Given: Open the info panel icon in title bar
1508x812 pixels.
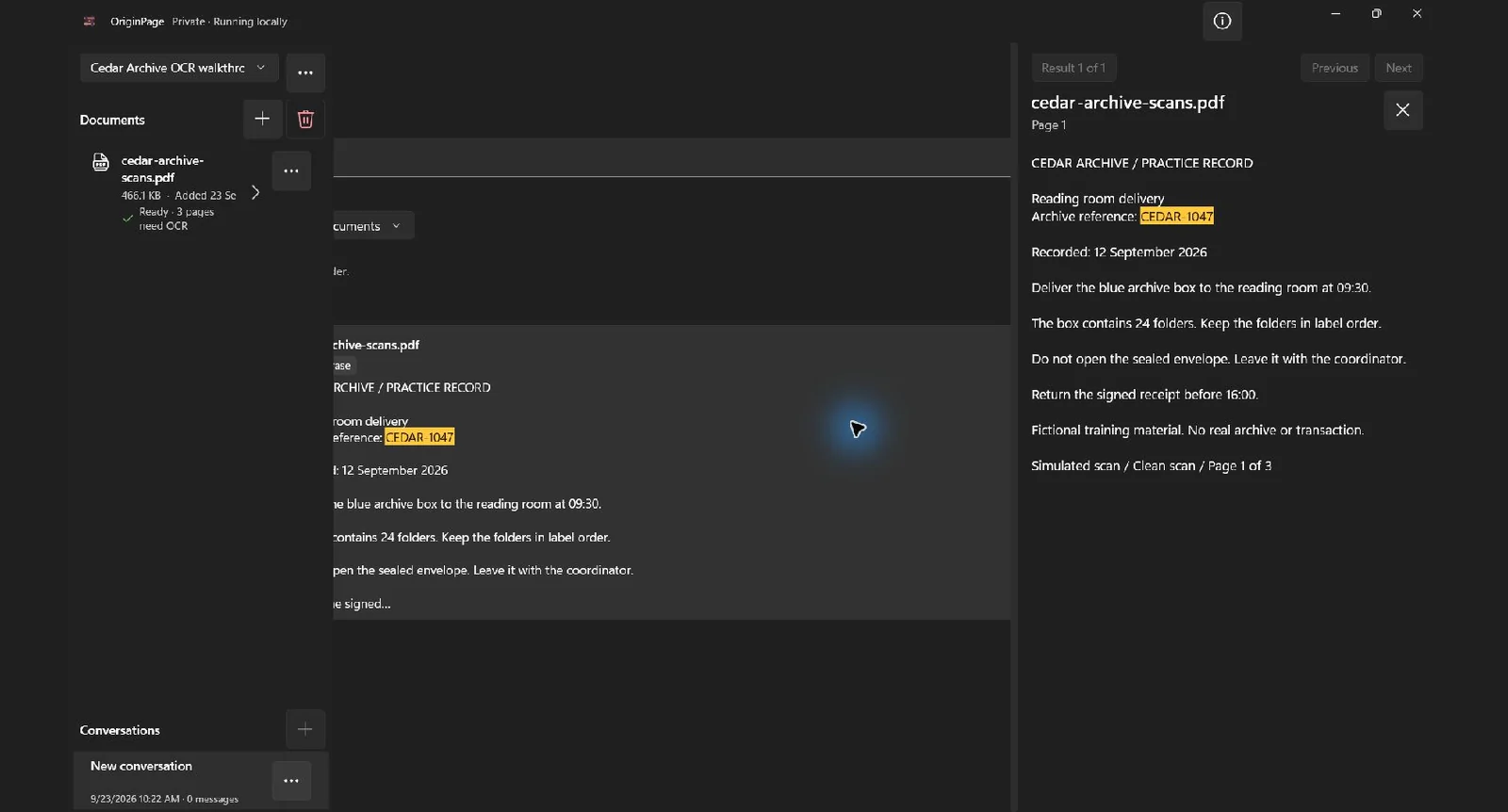Looking at the screenshot, I should [1221, 21].
